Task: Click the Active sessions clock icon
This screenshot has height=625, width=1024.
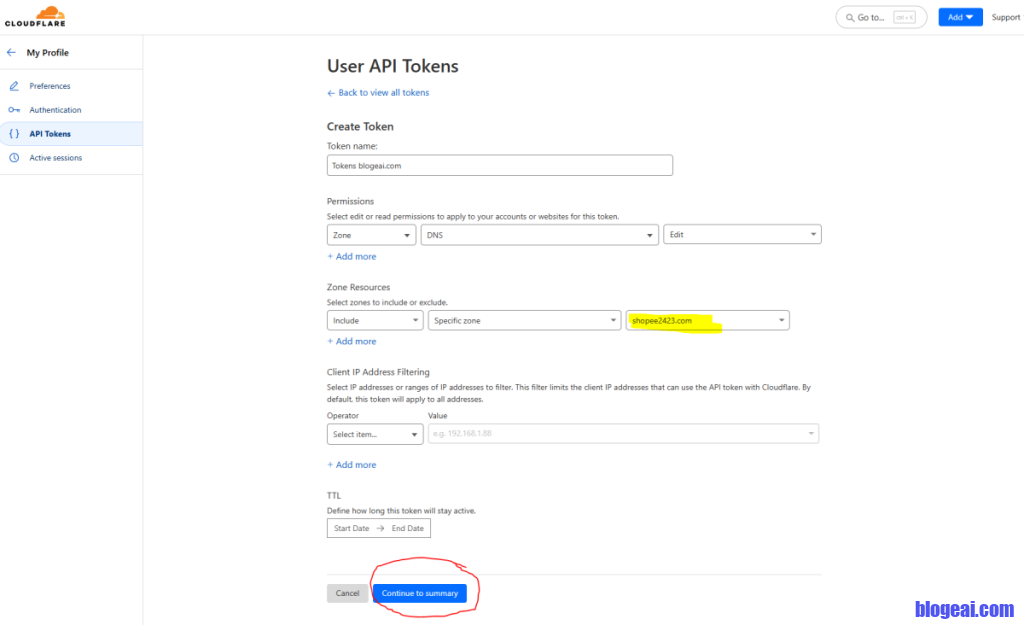Action: tap(14, 158)
